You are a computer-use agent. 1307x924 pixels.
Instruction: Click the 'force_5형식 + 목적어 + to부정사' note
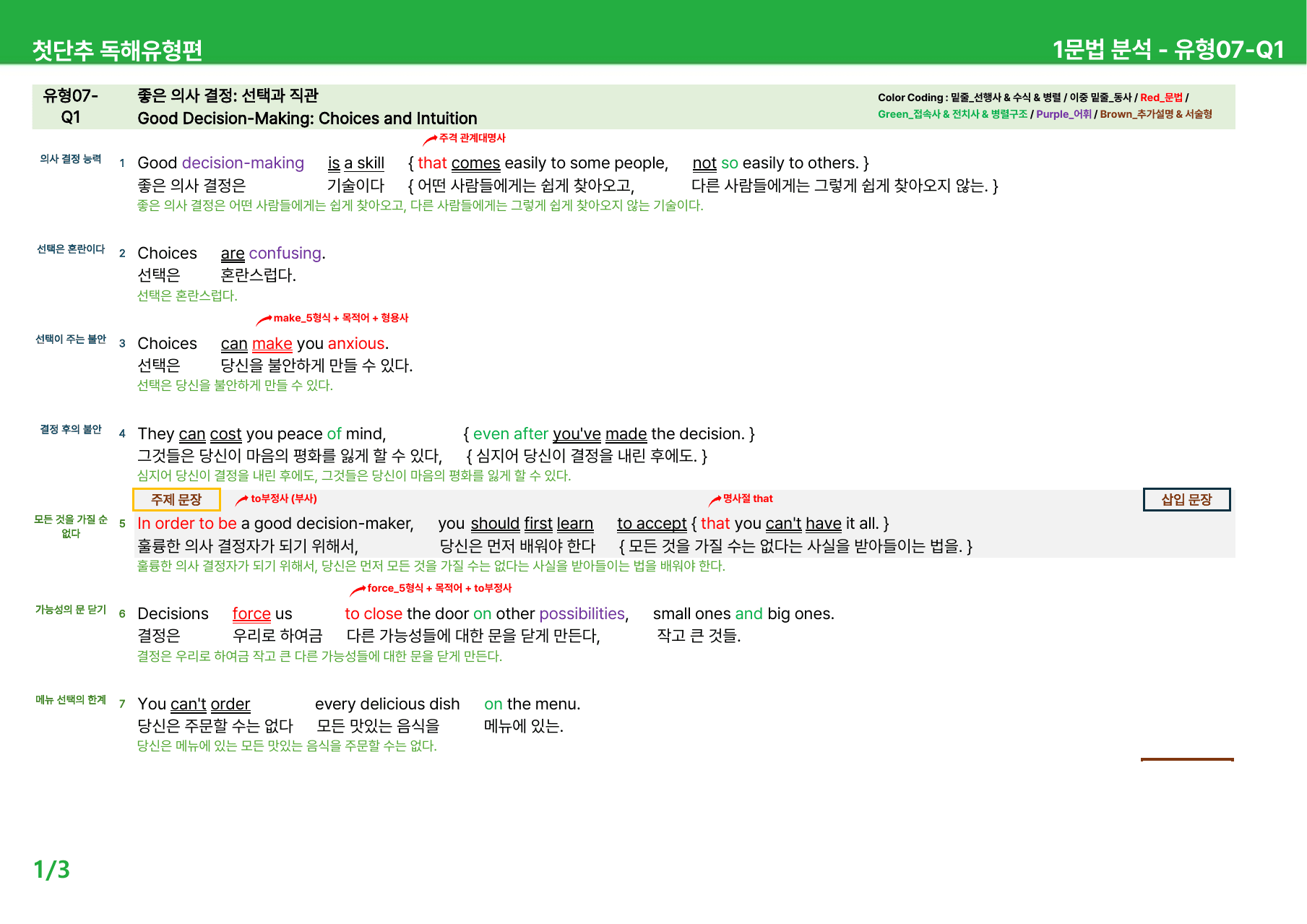click(439, 588)
